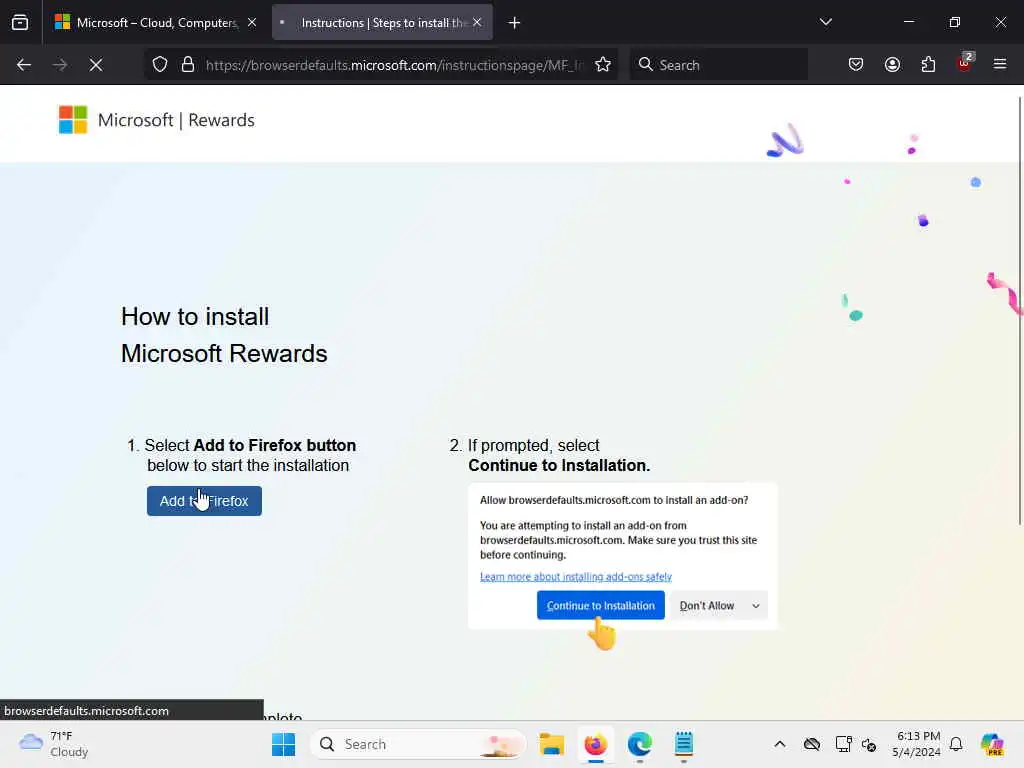Image resolution: width=1024 pixels, height=768 pixels.
Task: Open the cloud sync tray icon
Action: [812, 744]
